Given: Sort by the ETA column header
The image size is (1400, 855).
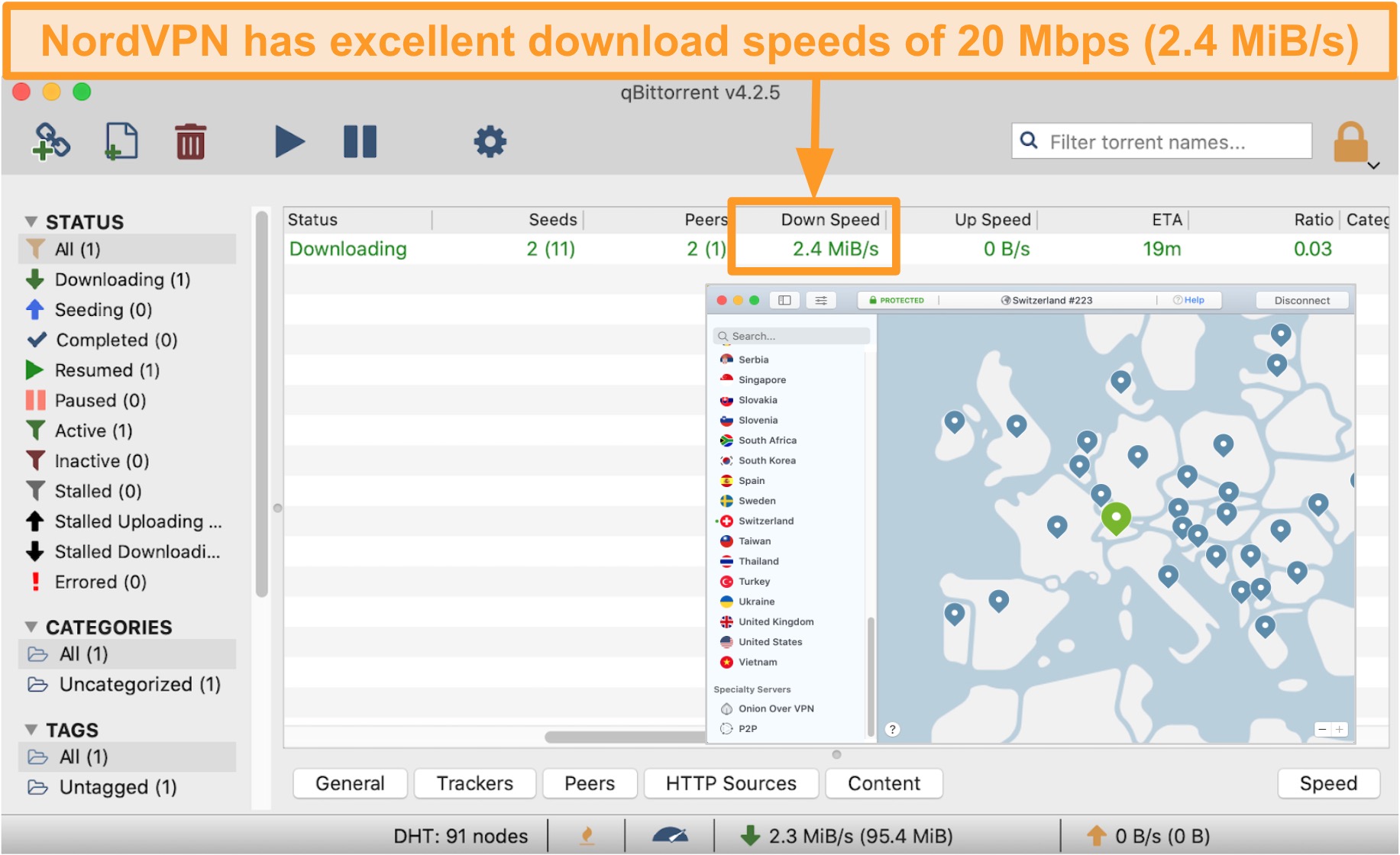Looking at the screenshot, I should 1114,220.
